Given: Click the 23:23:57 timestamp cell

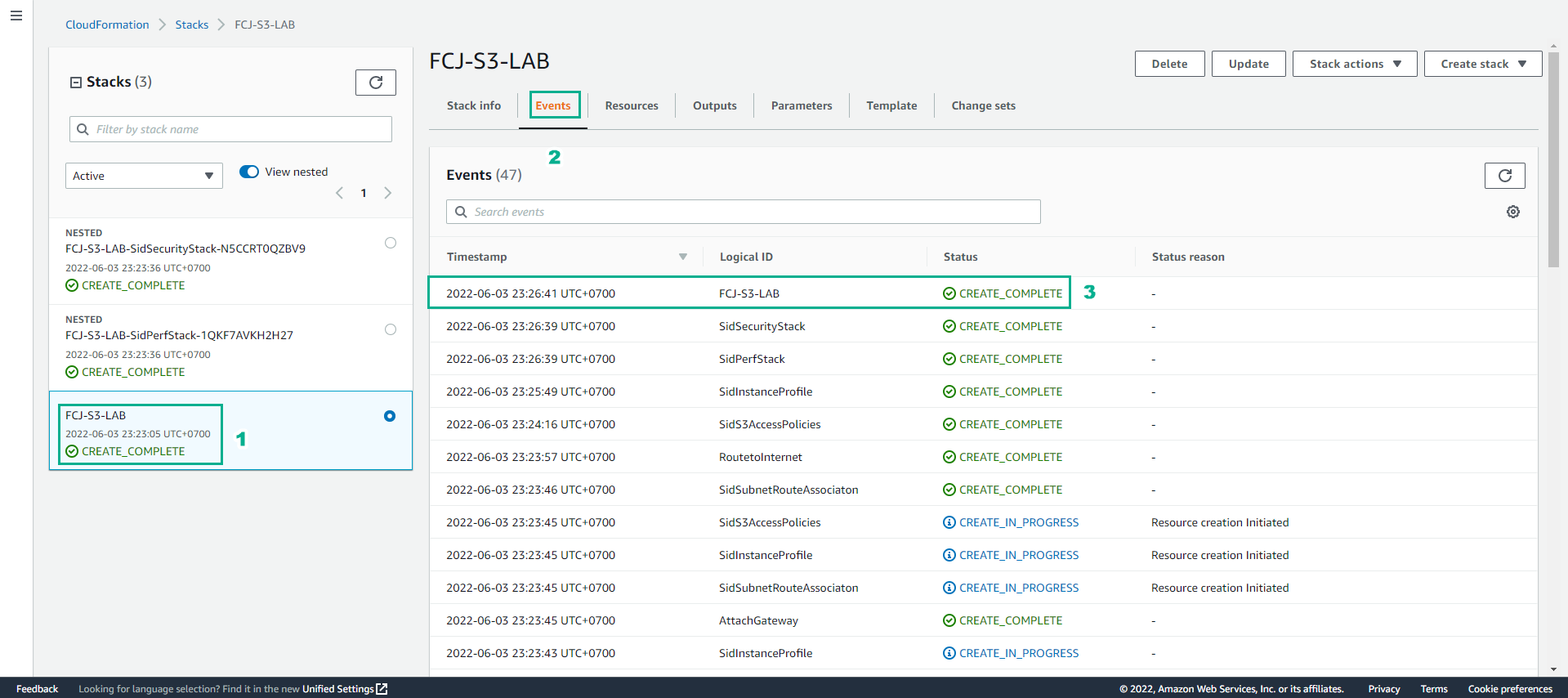Looking at the screenshot, I should (x=530, y=457).
